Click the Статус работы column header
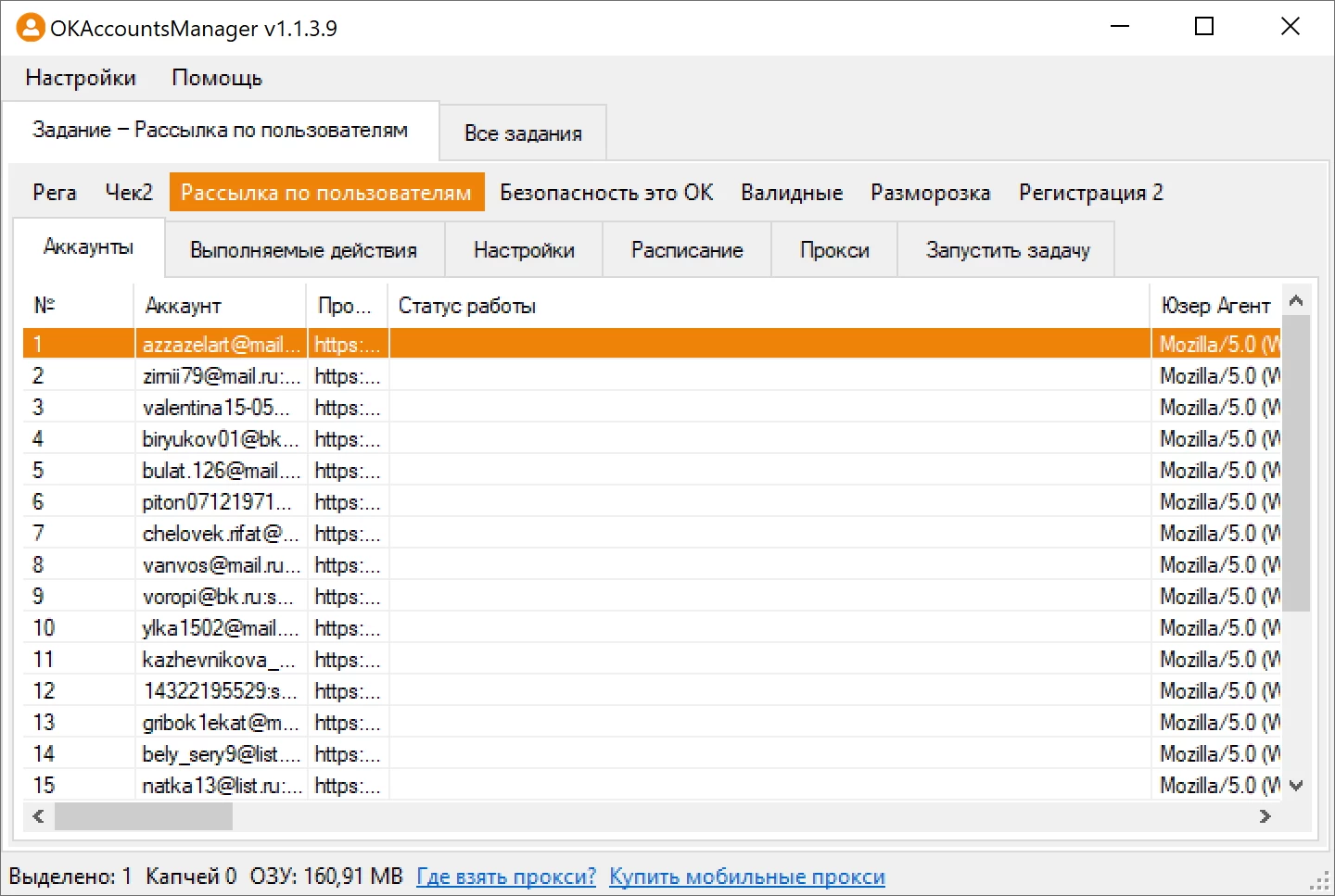 coord(769,305)
